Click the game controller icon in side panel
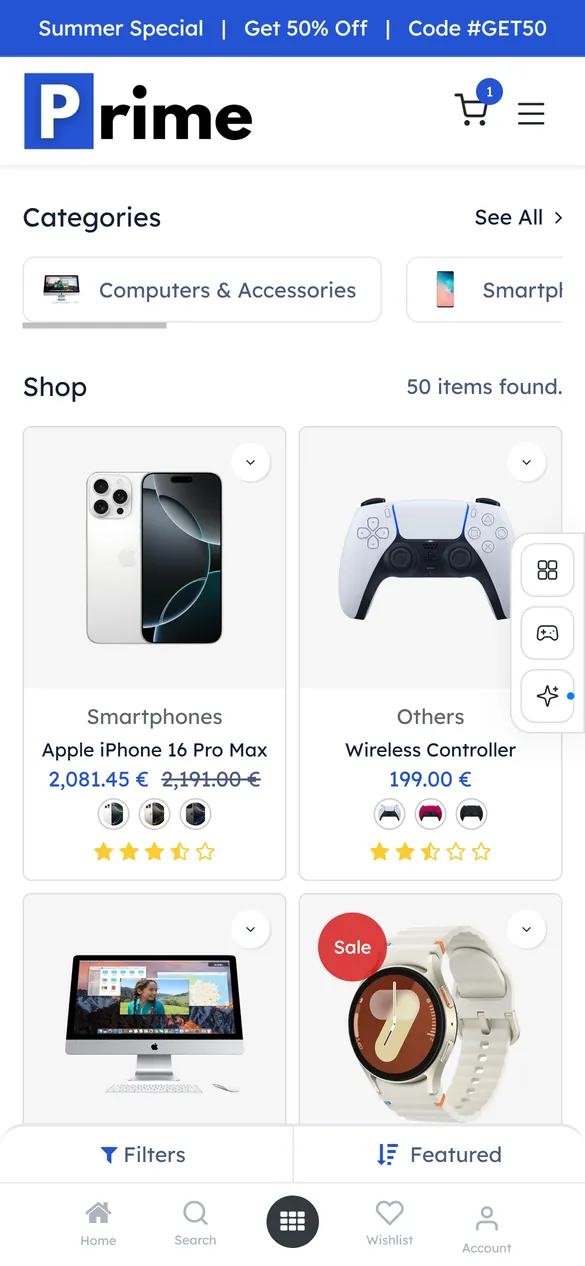 547,633
